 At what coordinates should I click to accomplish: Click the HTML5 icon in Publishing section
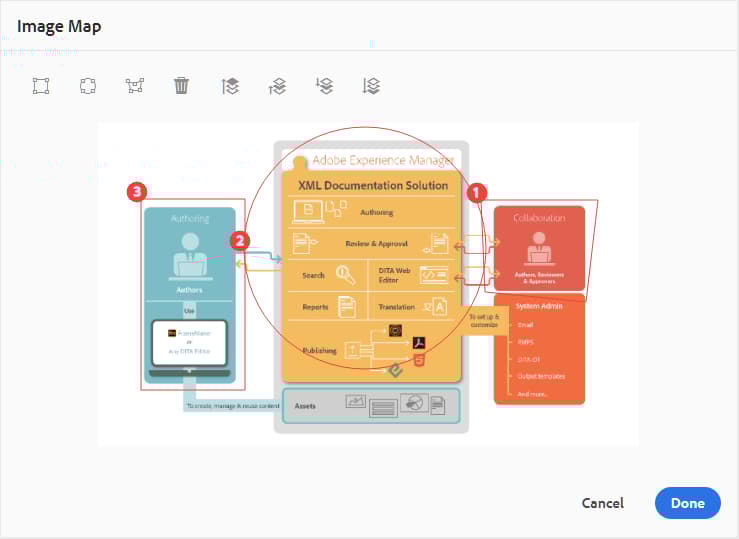[419, 360]
